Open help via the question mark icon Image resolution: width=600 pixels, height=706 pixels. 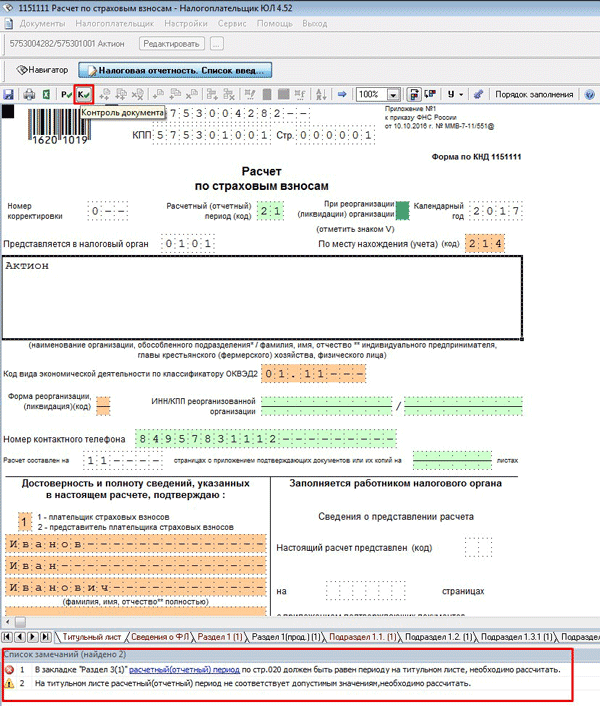click(x=592, y=94)
